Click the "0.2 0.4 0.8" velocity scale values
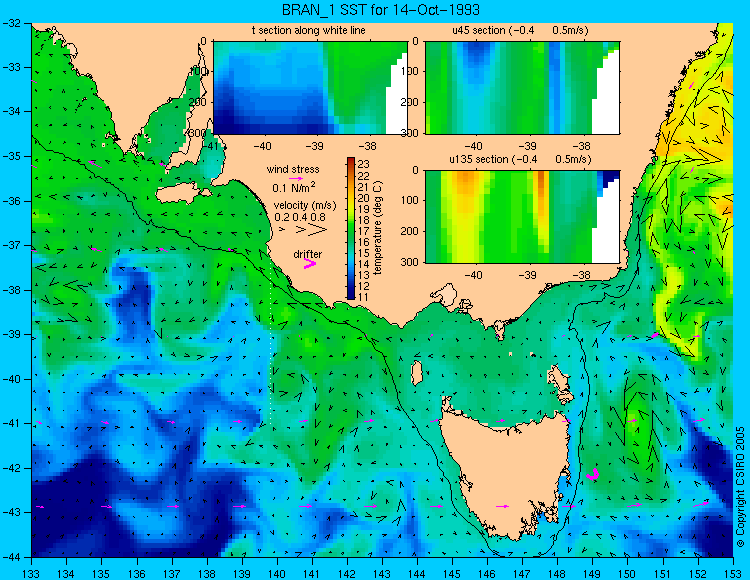 pos(300,217)
